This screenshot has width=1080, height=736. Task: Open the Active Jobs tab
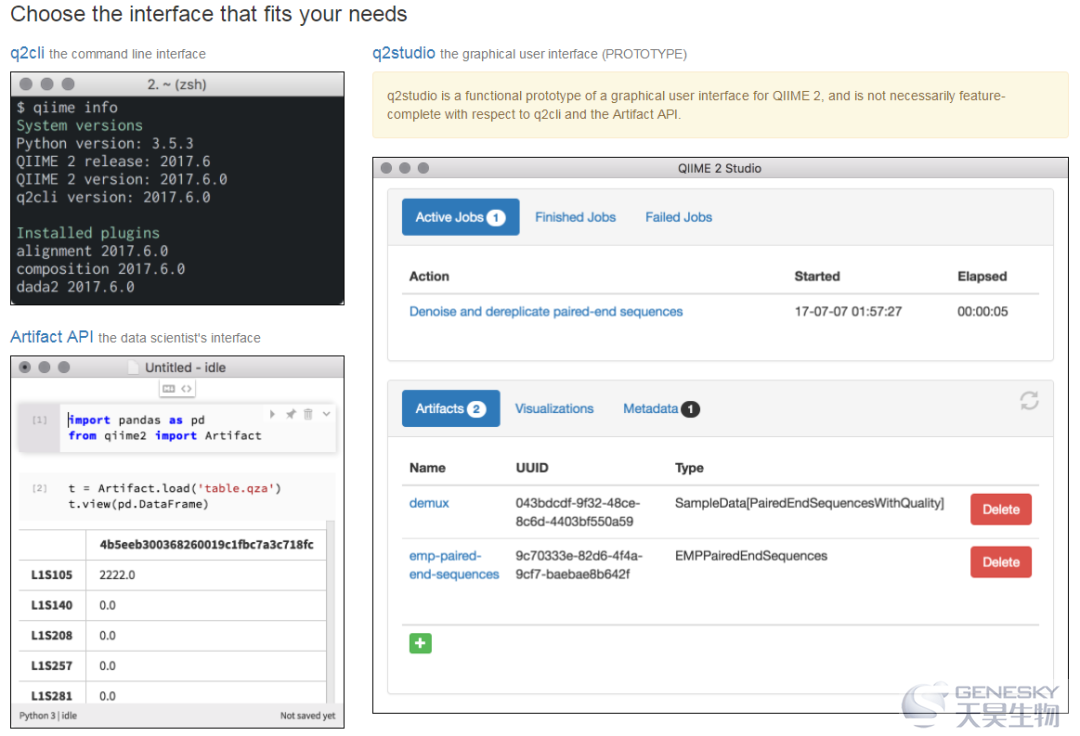click(x=460, y=217)
